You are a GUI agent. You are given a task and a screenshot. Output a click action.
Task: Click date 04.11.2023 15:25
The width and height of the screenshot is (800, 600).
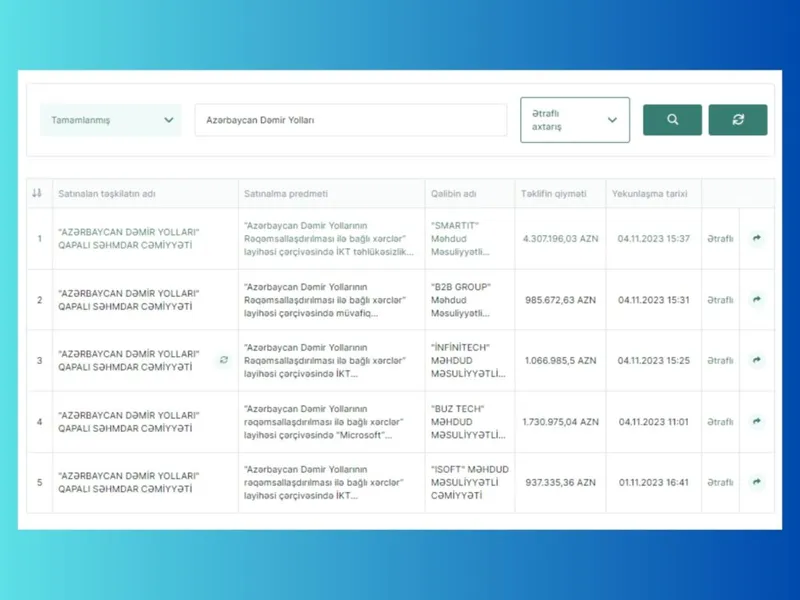click(654, 360)
